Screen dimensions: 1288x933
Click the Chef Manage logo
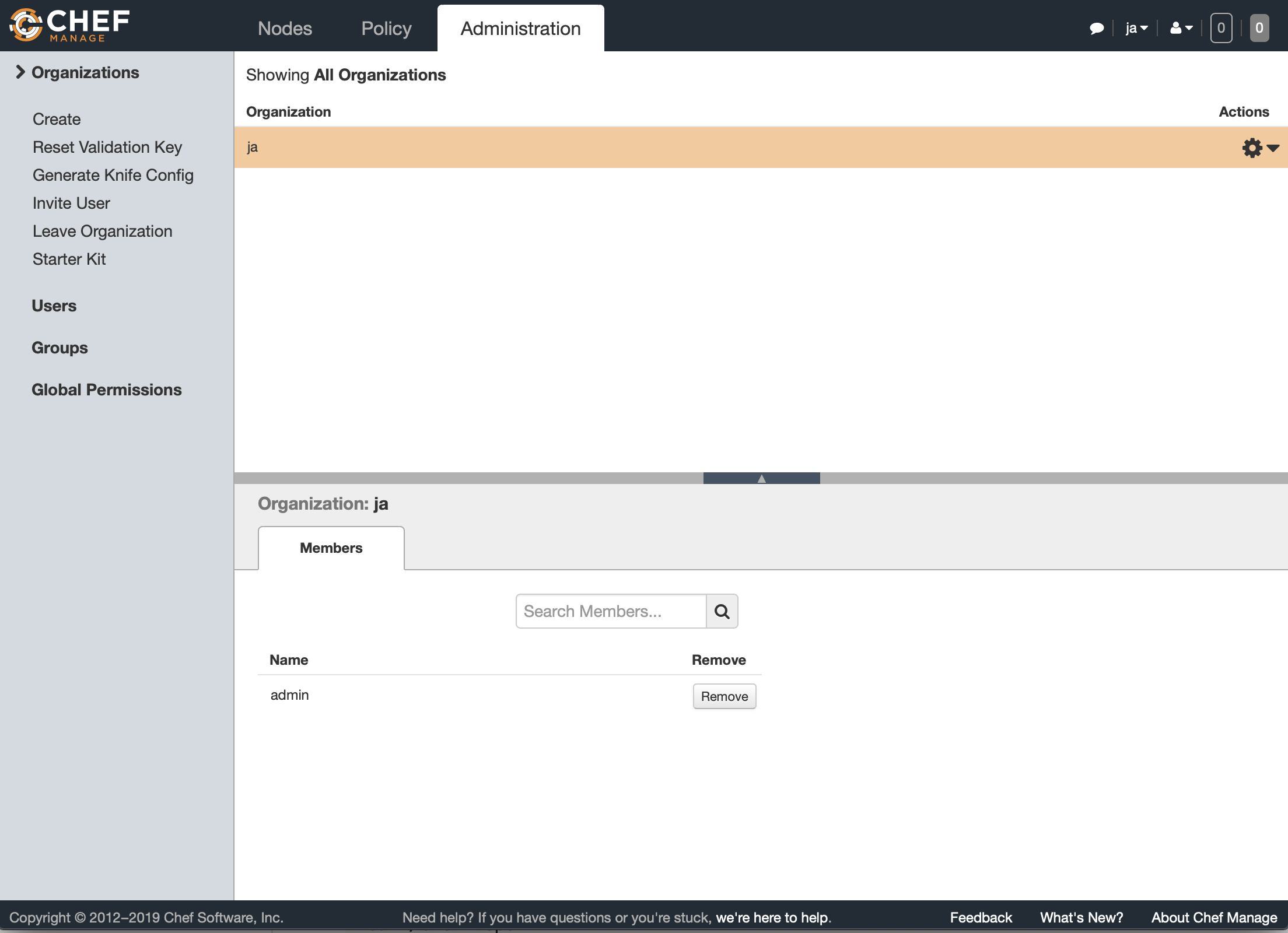[x=69, y=26]
